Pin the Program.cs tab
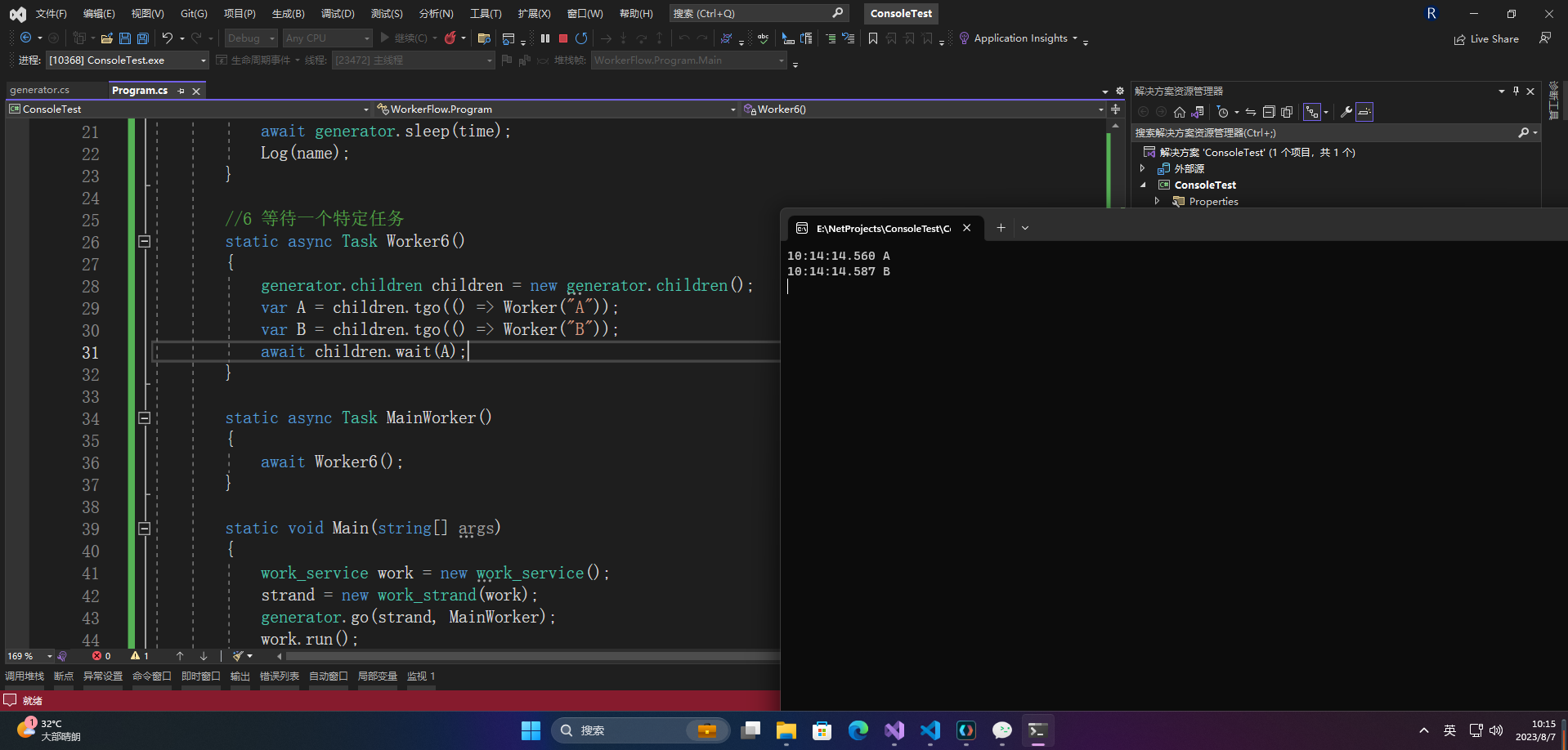Screen dimensions: 1568x750 [181, 91]
